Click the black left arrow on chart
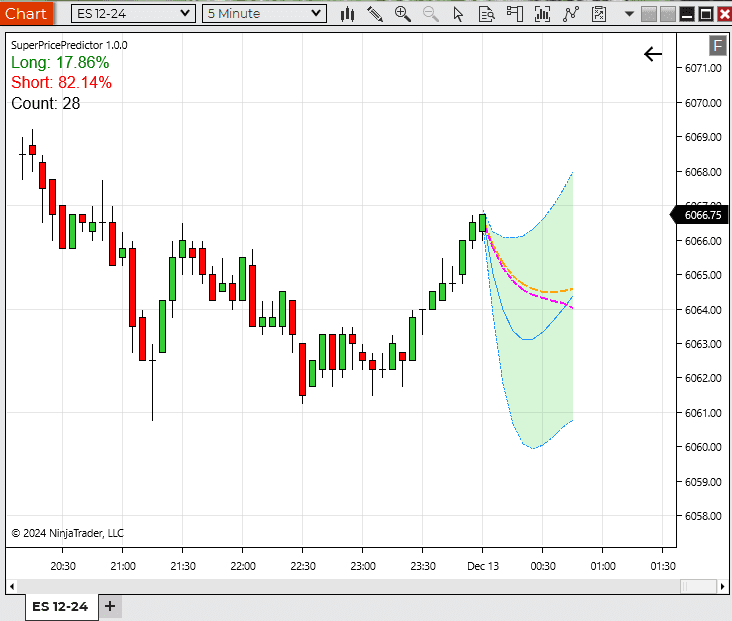 coord(653,54)
